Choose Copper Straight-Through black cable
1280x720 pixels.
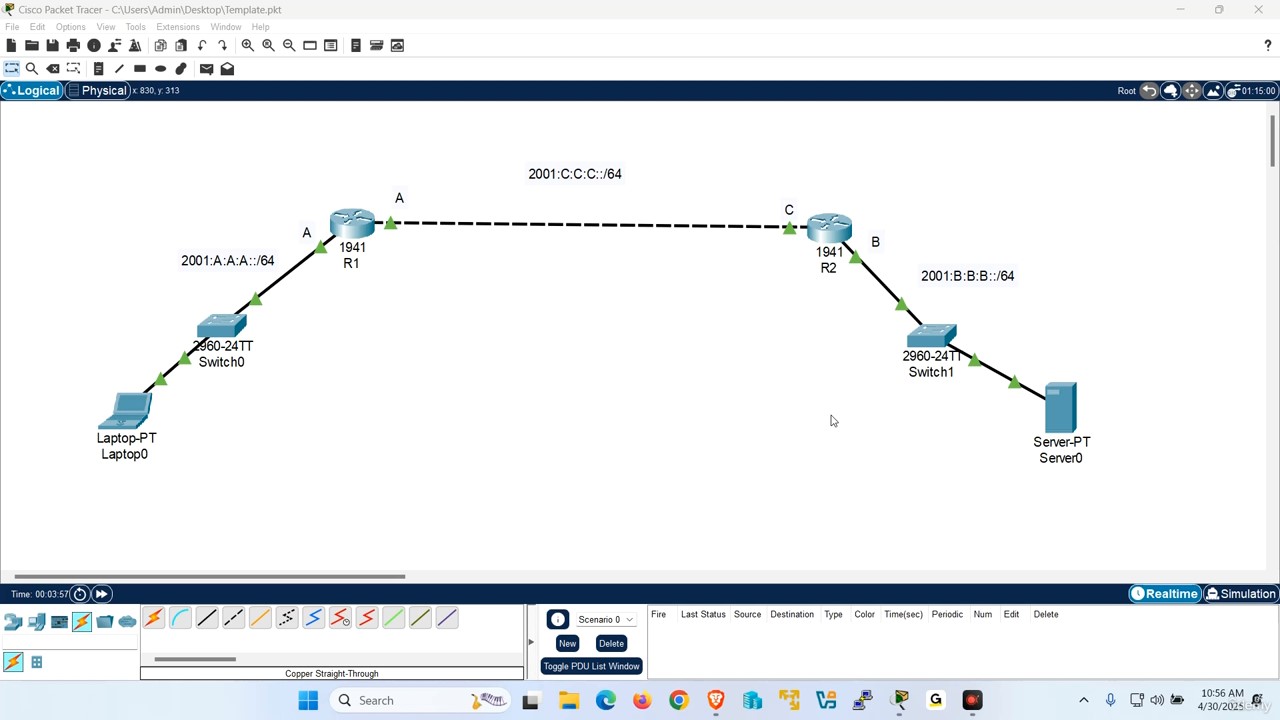pos(207,618)
